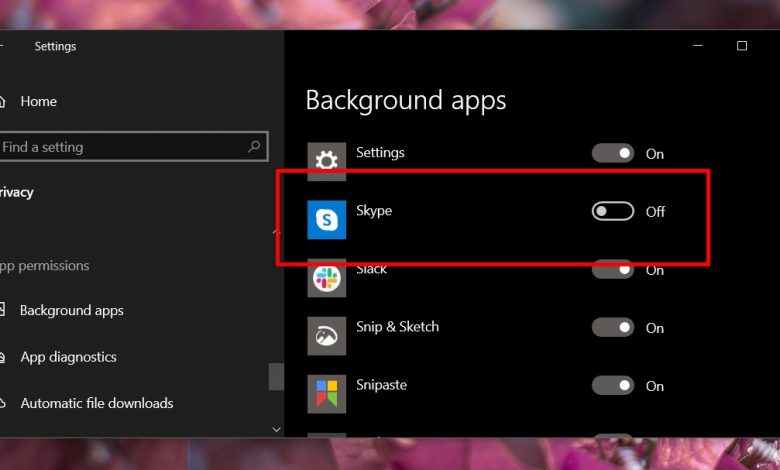Maximize the Settings window
The image size is (780, 470).
coord(742,46)
